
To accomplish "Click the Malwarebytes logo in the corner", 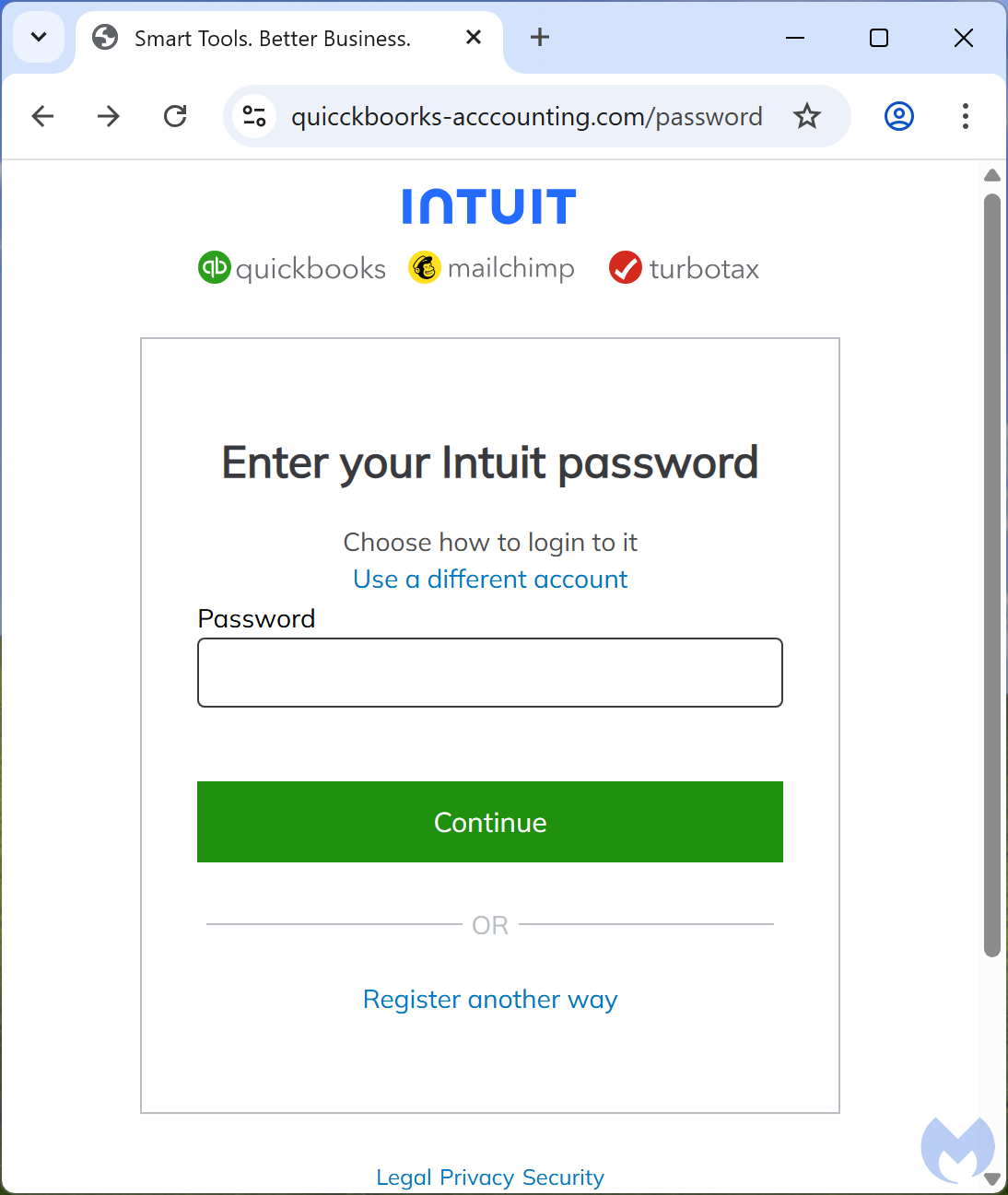I will 957,1150.
